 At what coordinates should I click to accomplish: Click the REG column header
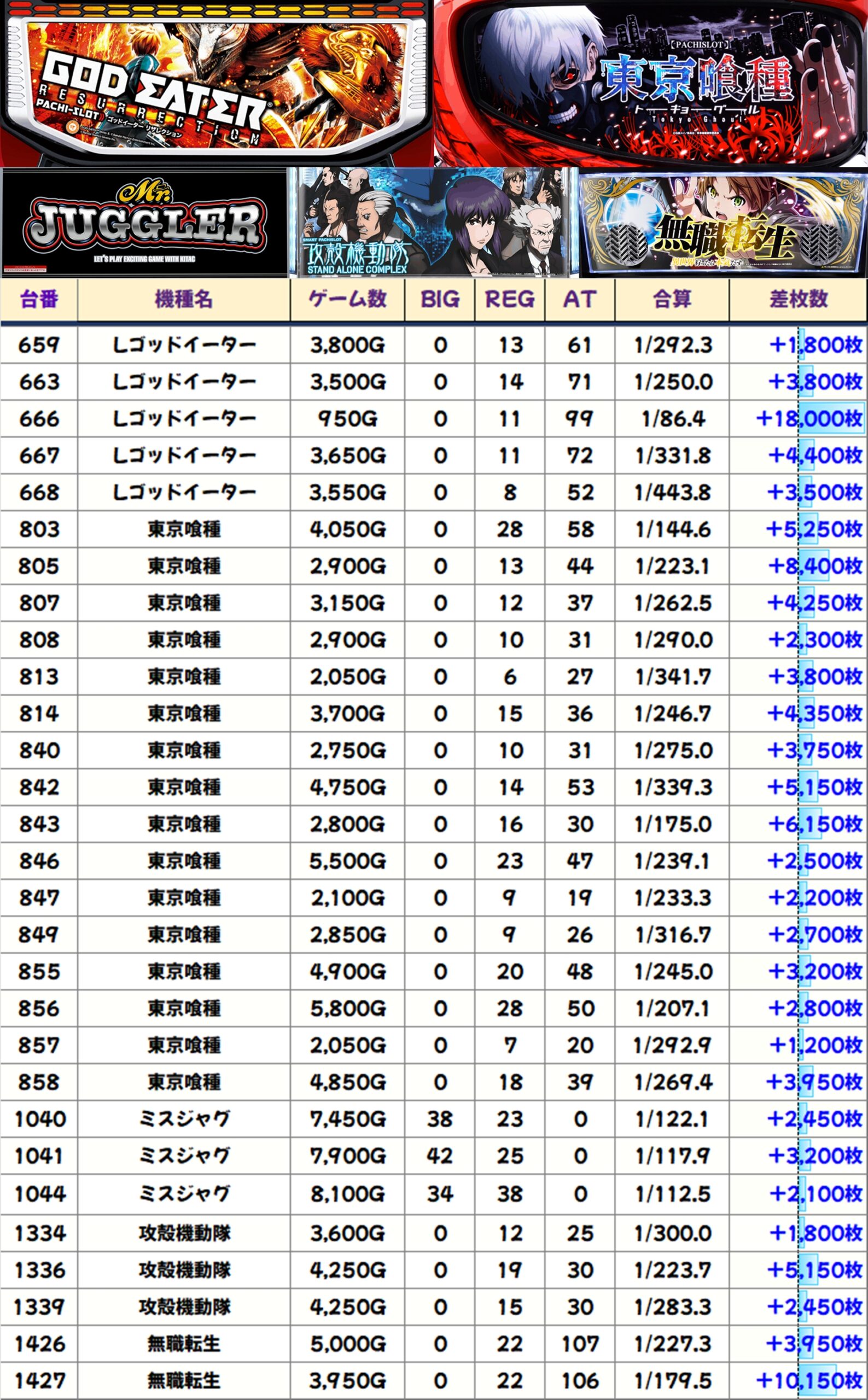point(510,300)
